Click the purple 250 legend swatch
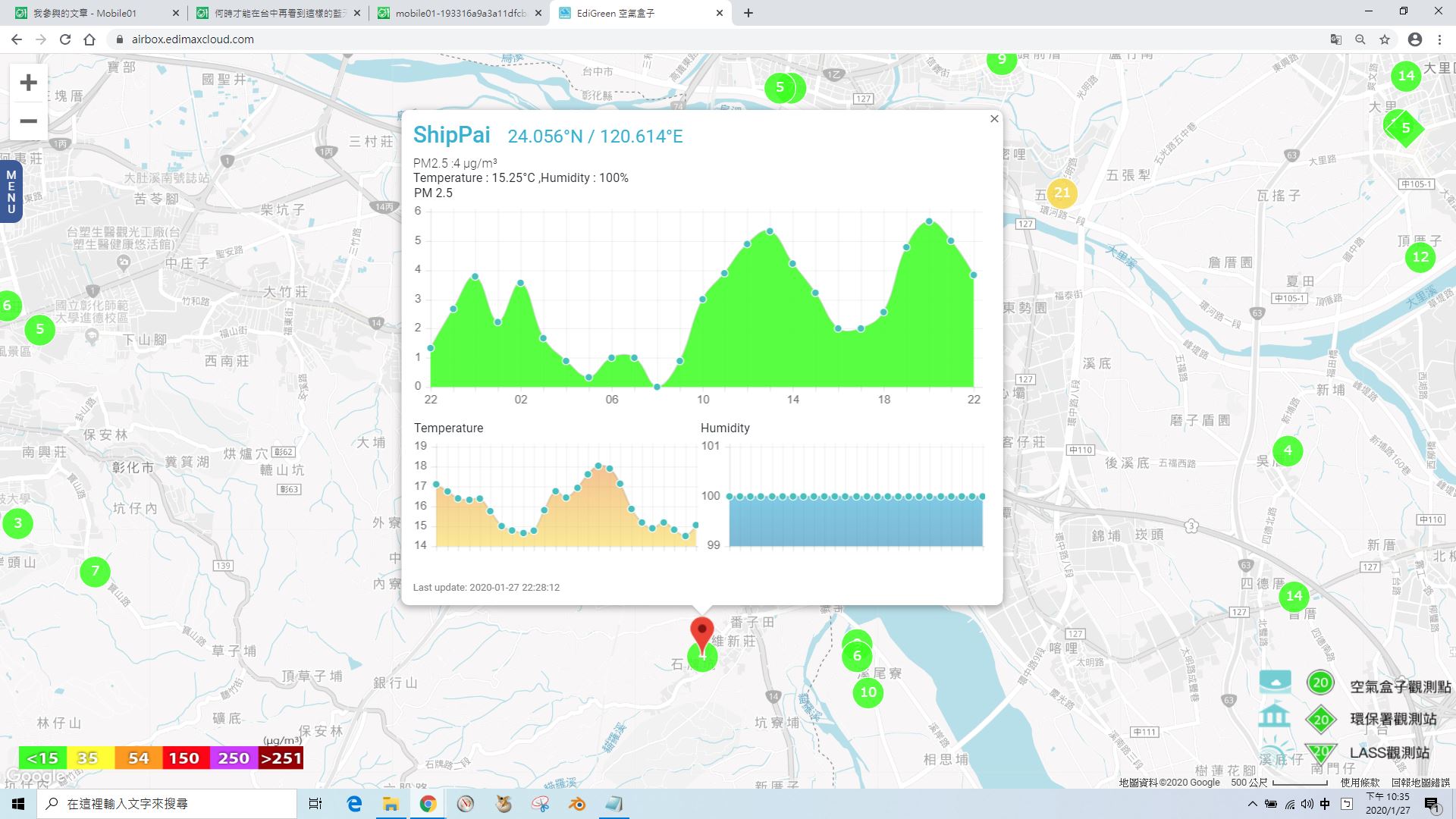The height and width of the screenshot is (819, 1456). tap(233, 758)
